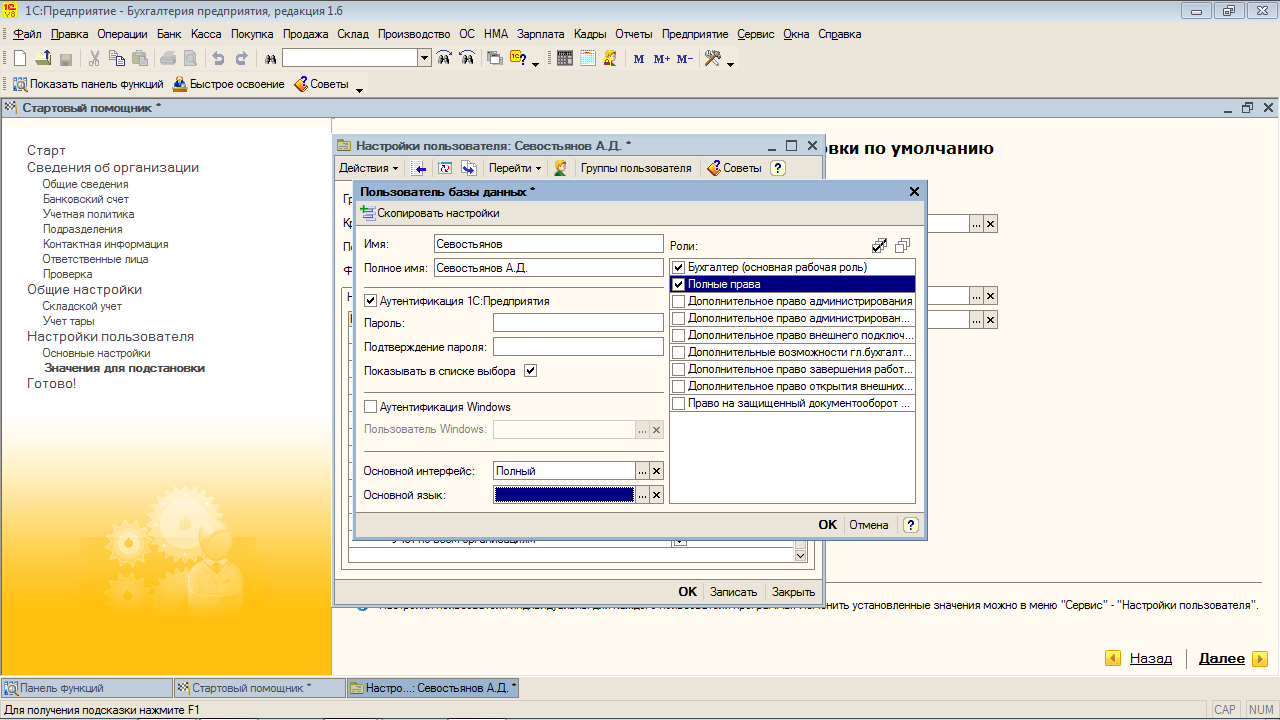The image size is (1280, 720).
Task: Click Показать панель функций toolbar button
Action: 88,84
